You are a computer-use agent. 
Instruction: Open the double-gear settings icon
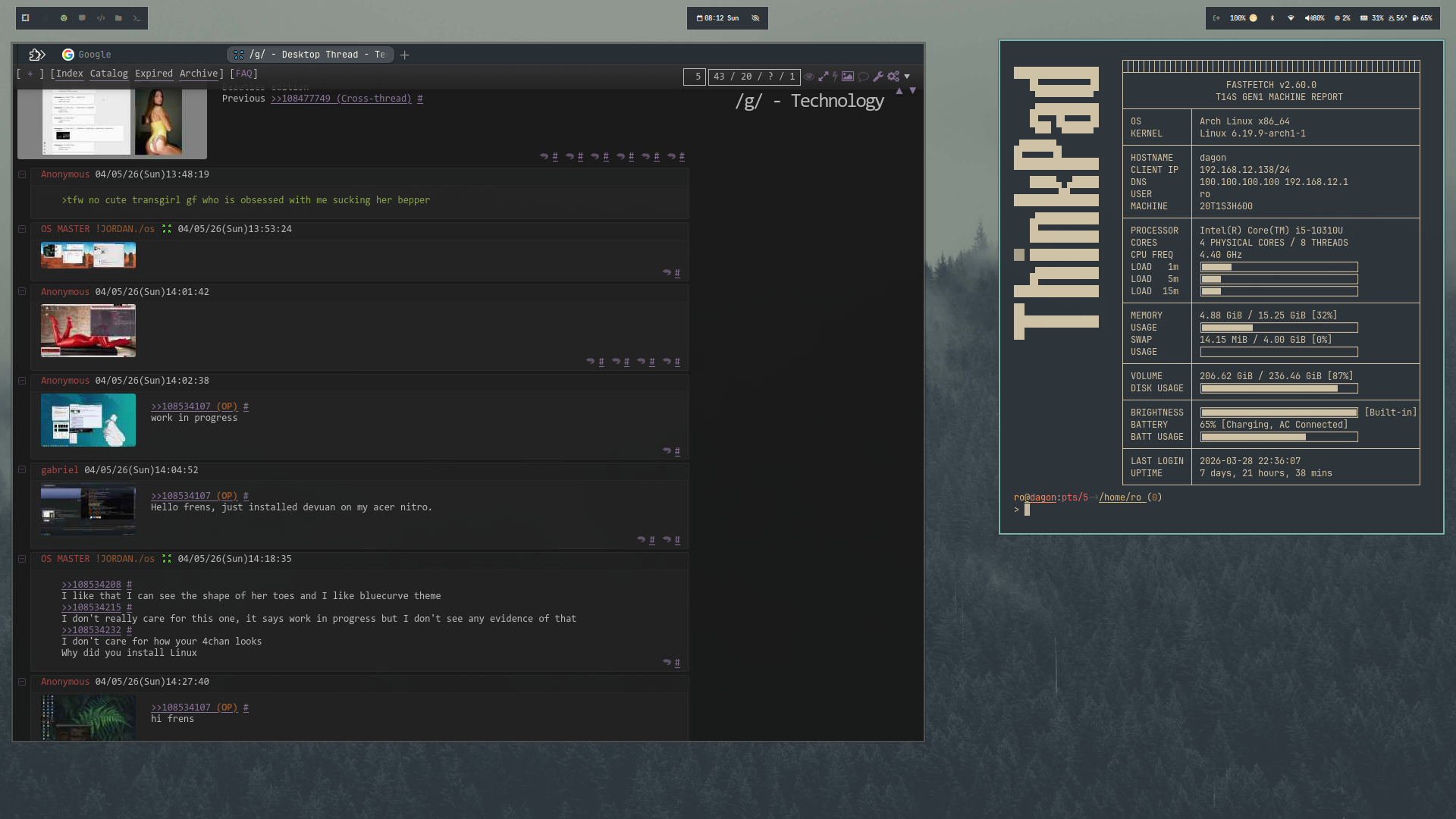pyautogui.click(x=893, y=77)
